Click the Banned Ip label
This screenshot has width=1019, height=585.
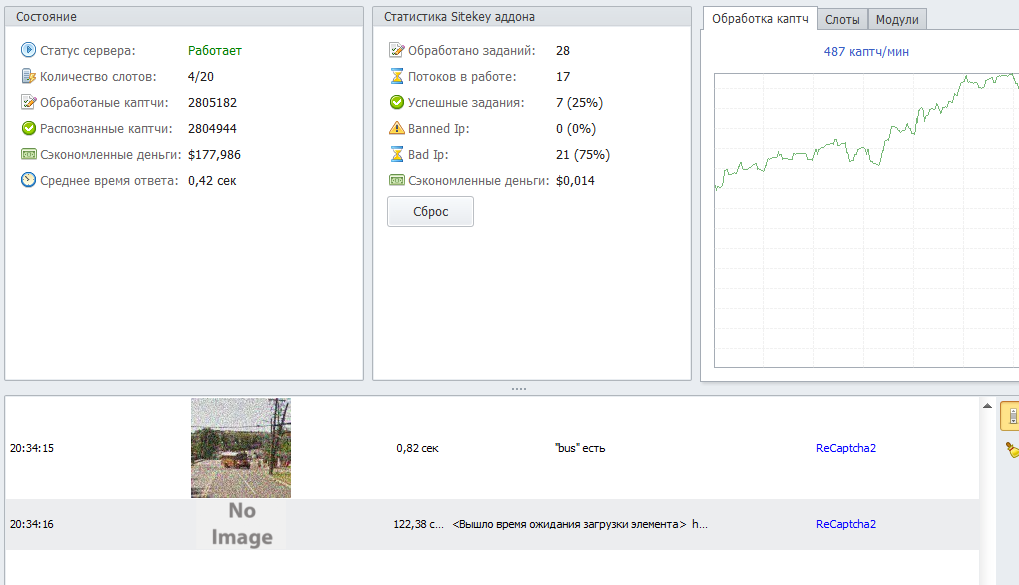(x=439, y=128)
